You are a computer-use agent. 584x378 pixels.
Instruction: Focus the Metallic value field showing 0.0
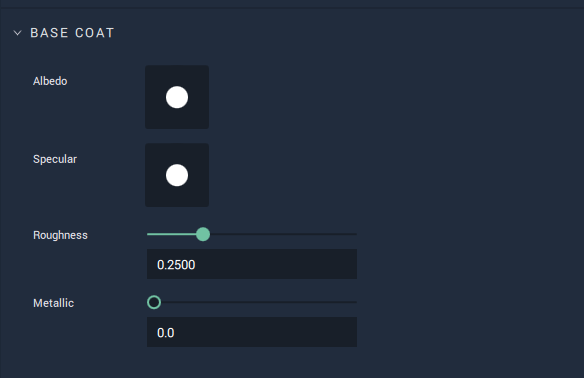[x=252, y=332]
